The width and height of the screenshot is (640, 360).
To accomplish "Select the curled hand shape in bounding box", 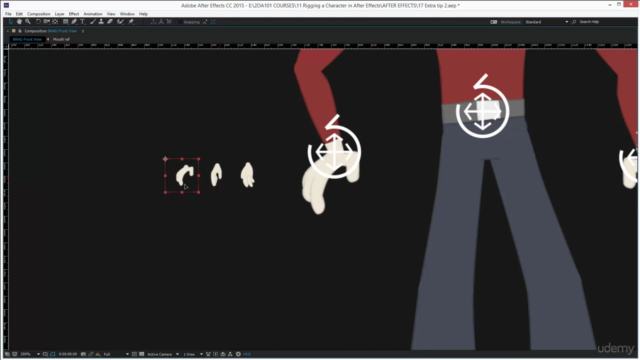I will (184, 175).
